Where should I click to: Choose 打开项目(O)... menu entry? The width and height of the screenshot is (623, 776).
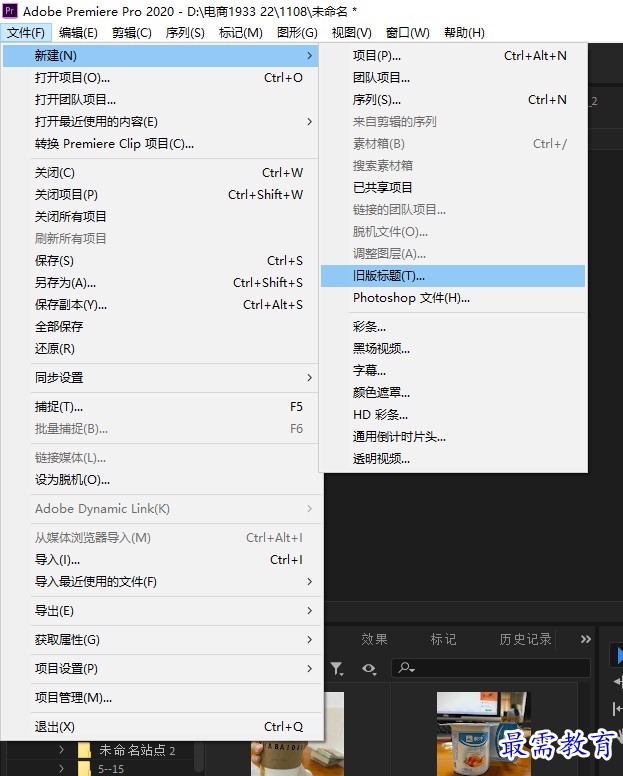(x=160, y=78)
